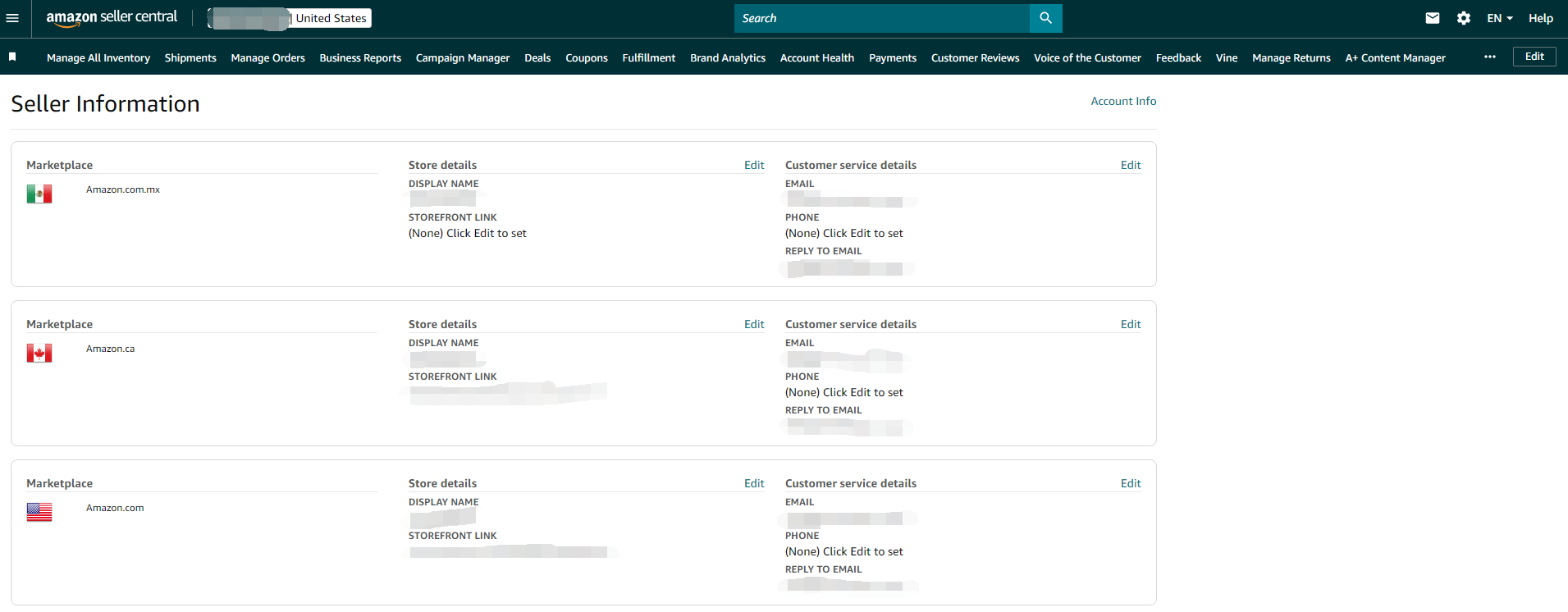Expand the three-dot more menu

[1489, 57]
